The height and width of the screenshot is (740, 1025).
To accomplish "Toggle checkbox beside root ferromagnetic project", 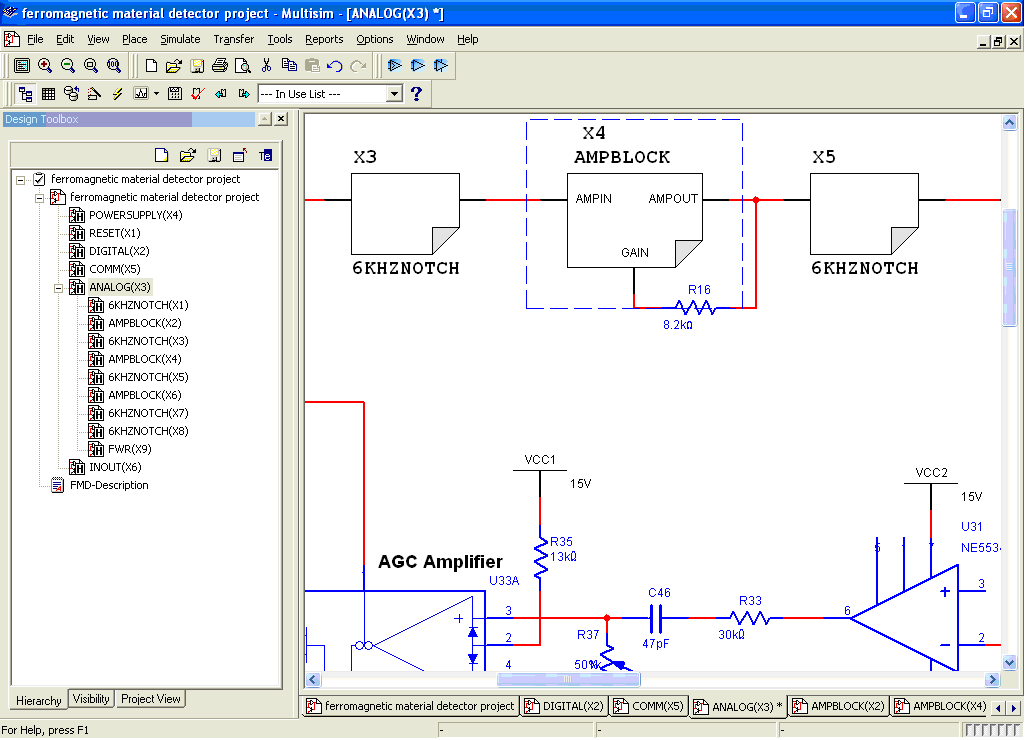I will (39, 179).
